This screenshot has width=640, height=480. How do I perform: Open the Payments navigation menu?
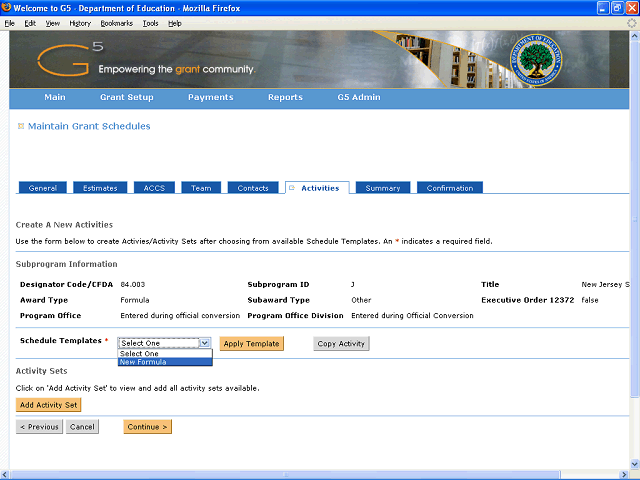tap(211, 97)
